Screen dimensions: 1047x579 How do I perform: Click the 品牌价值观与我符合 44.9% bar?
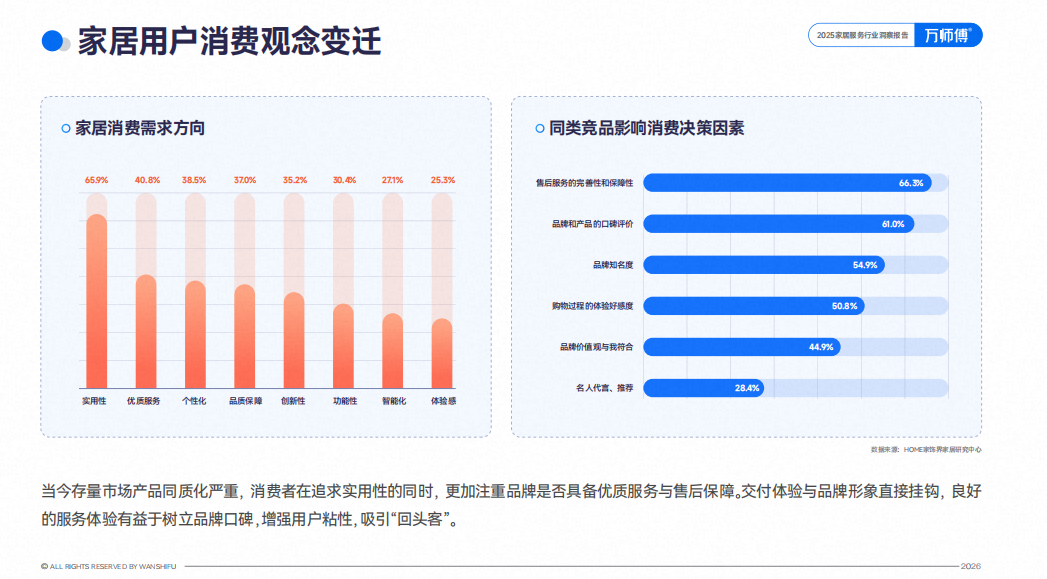coord(742,347)
